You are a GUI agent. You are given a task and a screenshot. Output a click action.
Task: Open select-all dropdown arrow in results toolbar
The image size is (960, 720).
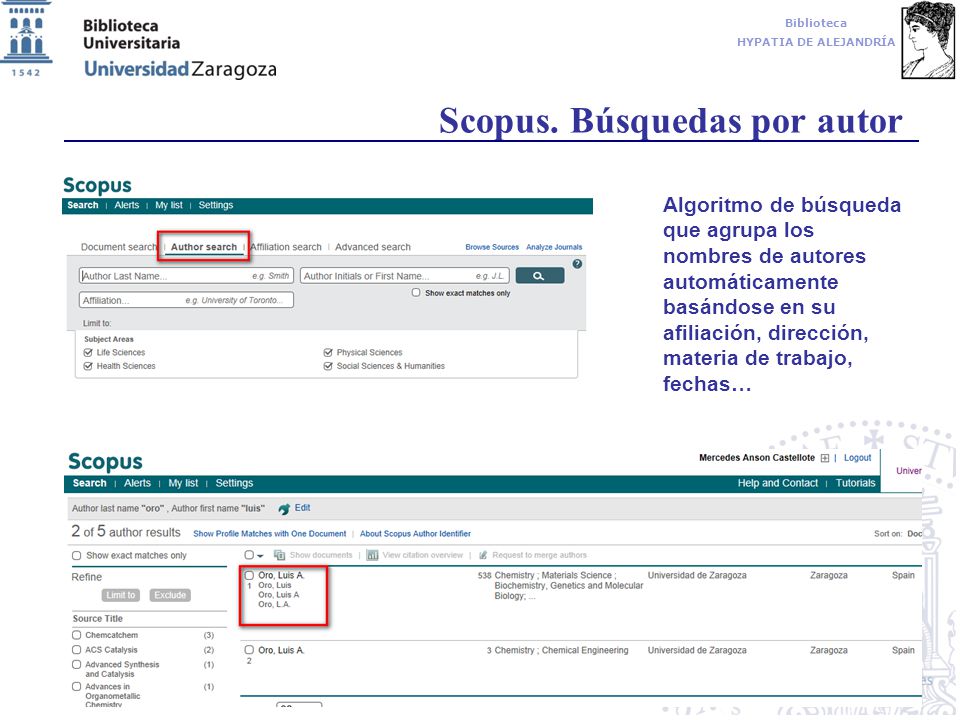click(260, 556)
